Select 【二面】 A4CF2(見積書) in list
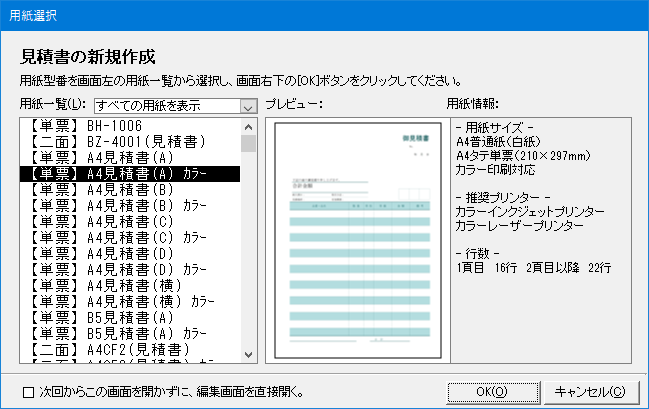The height and width of the screenshot is (409, 649). (x=130, y=350)
